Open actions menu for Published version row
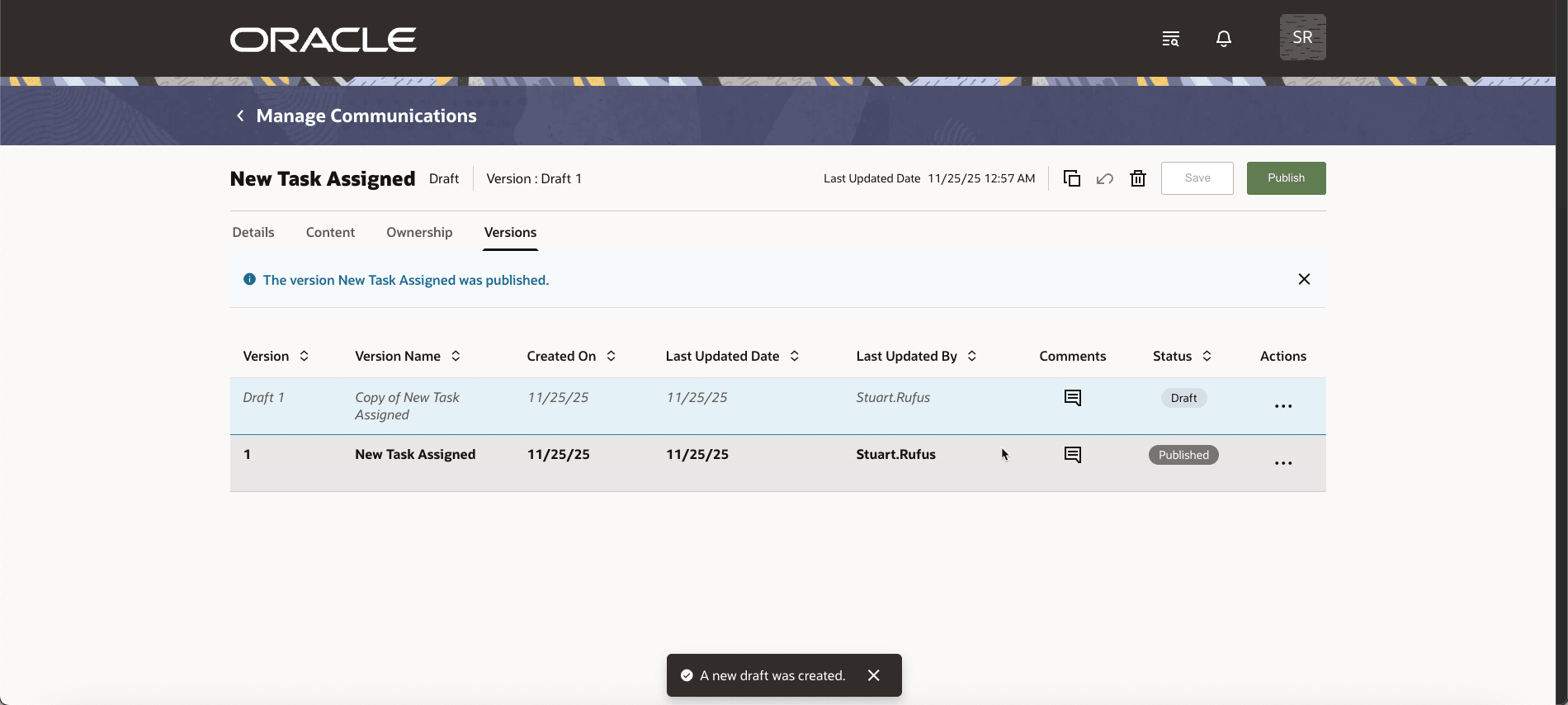Screen dimensions: 1568x705 pyautogui.click(x=1282, y=463)
